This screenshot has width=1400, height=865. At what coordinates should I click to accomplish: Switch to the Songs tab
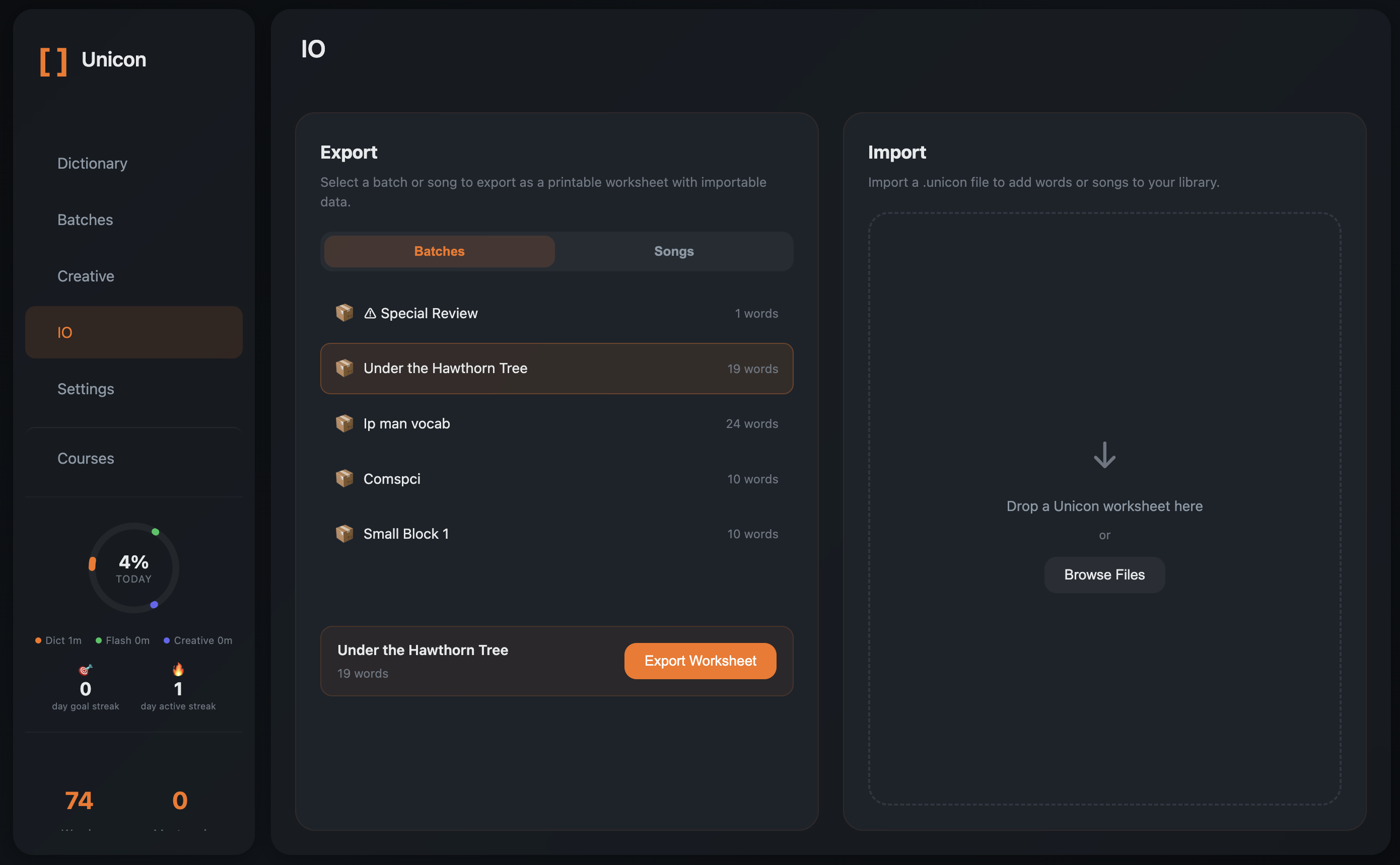673,251
